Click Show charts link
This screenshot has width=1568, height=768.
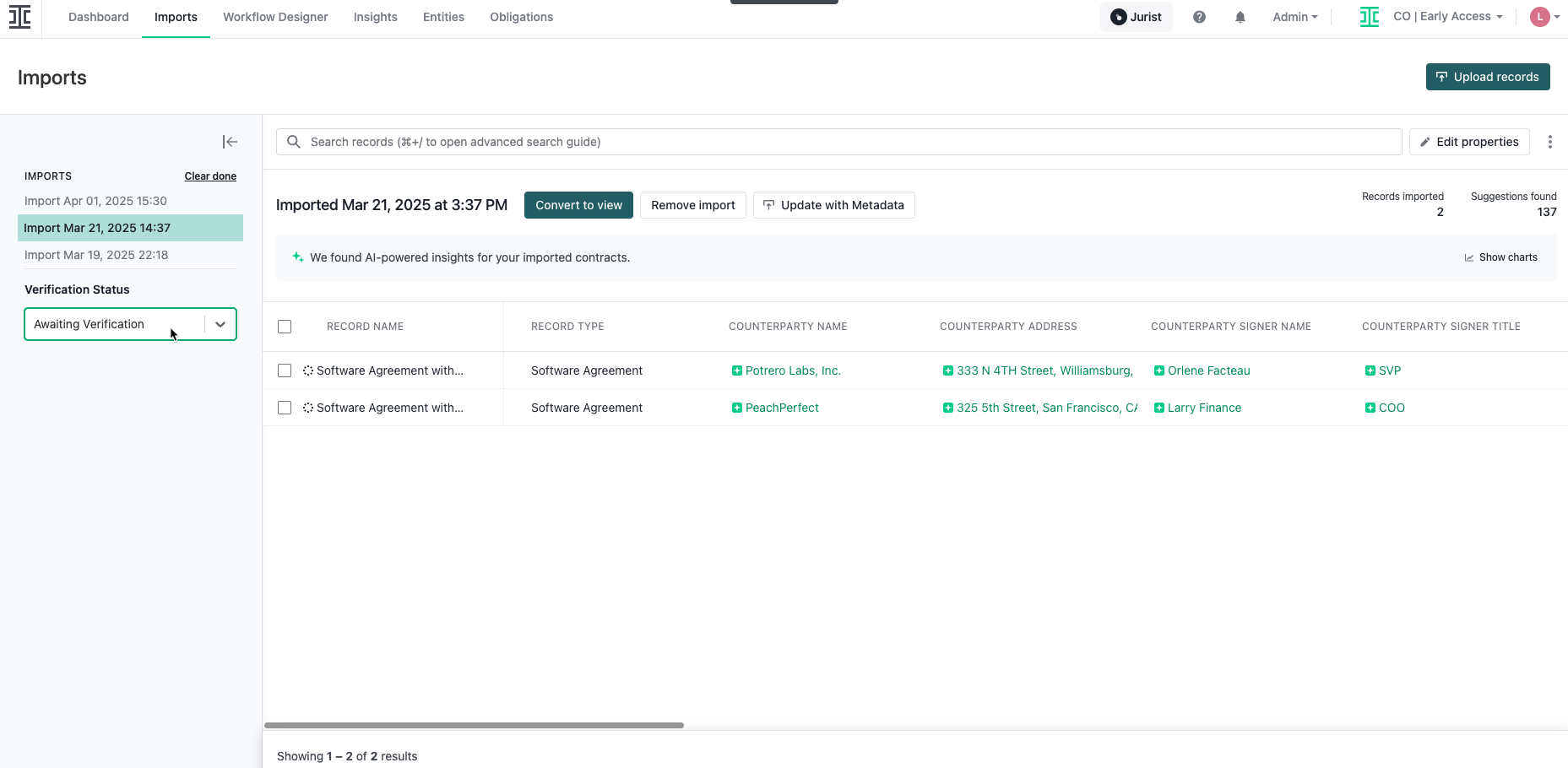(x=1500, y=257)
